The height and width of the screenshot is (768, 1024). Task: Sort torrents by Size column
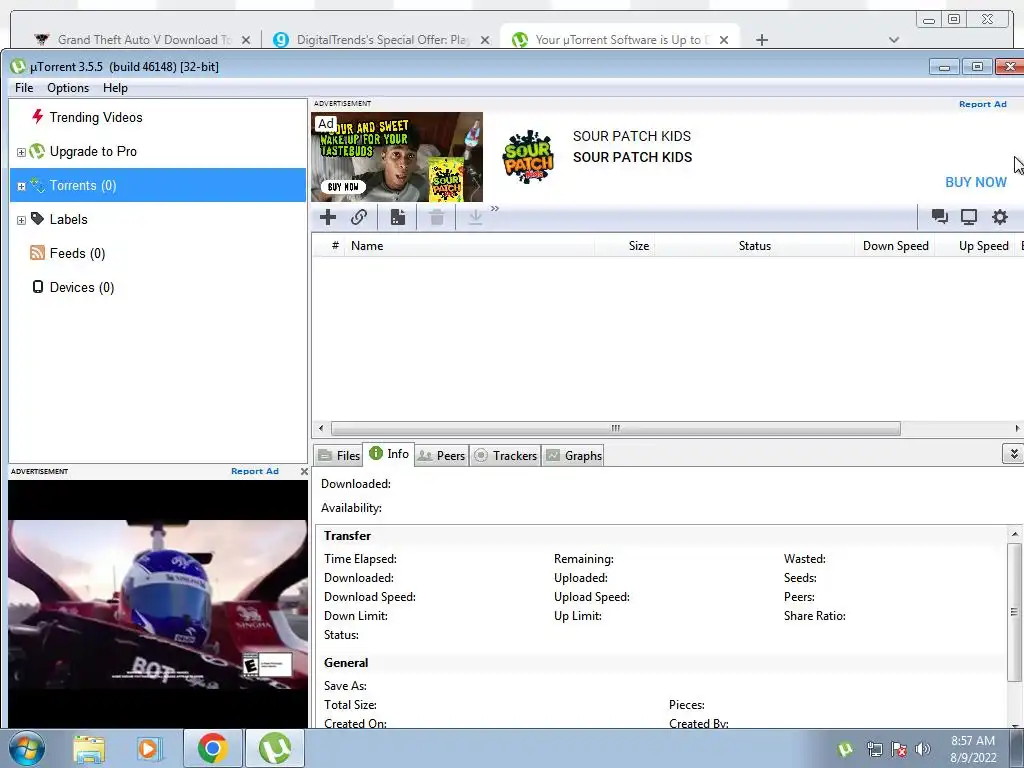pos(624,246)
